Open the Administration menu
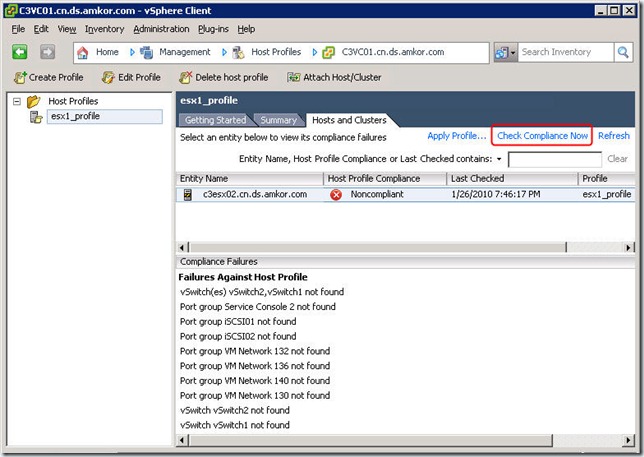Image resolution: width=644 pixels, height=457 pixels. point(161,29)
